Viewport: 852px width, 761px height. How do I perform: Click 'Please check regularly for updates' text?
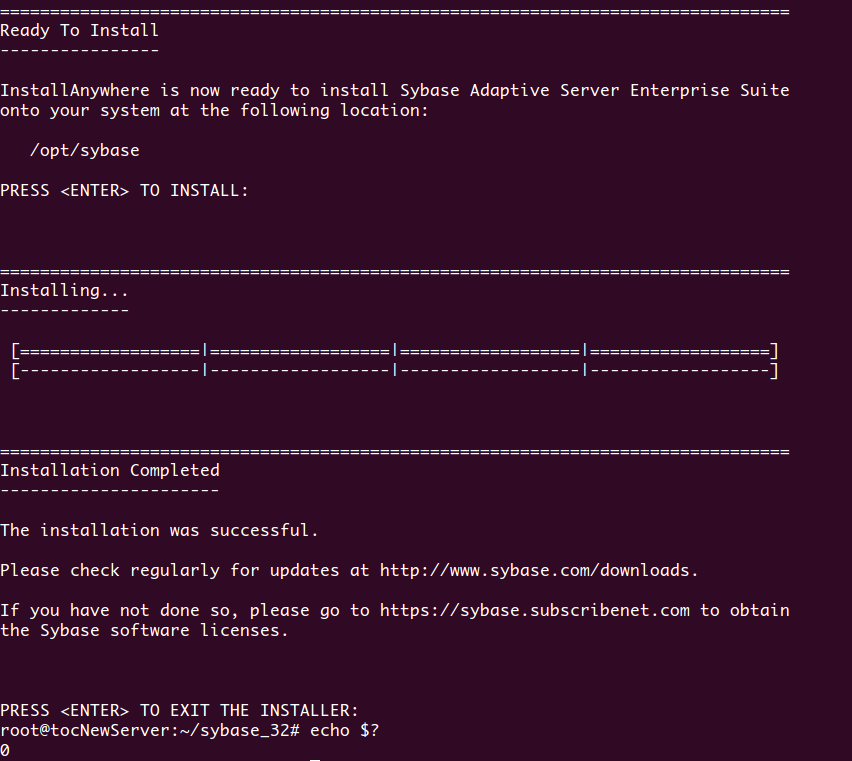pos(169,570)
